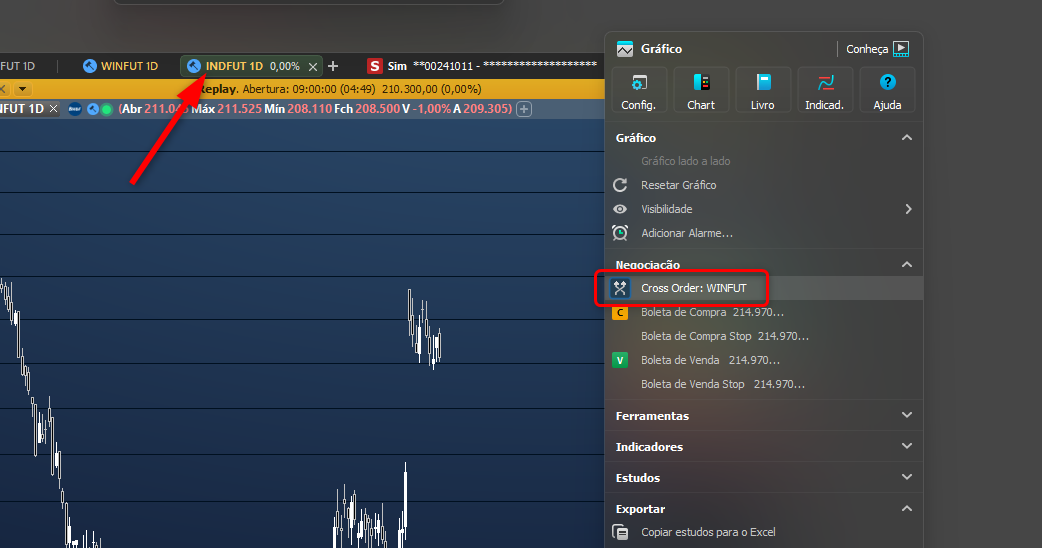Collapse the Exportar section
The width and height of the screenshot is (1042, 548).
[906, 508]
